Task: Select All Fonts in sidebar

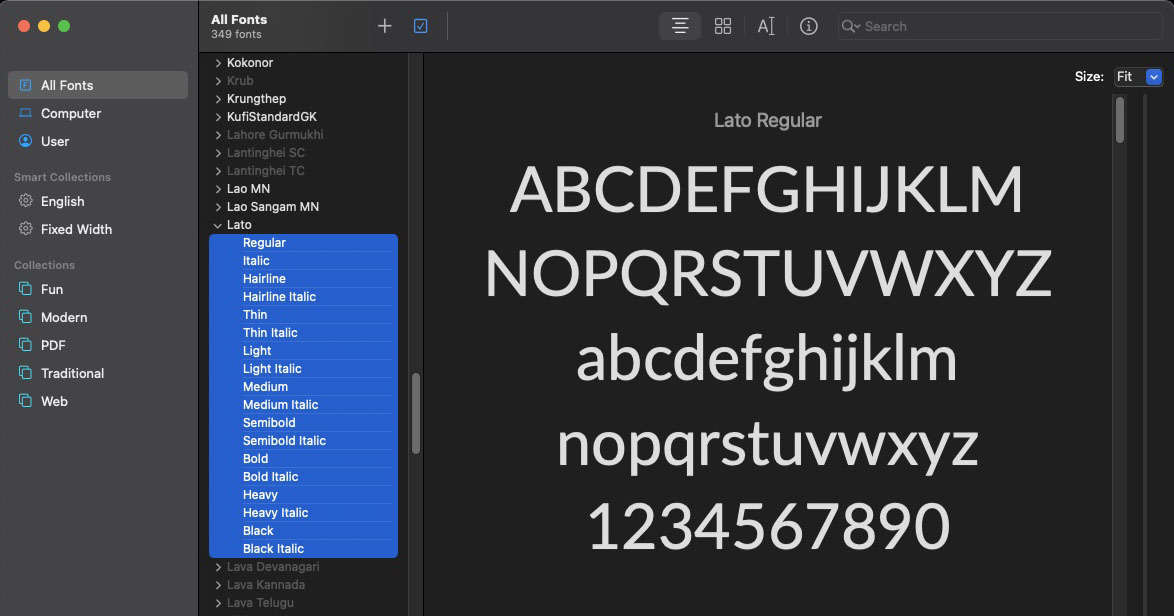Action: [98, 85]
